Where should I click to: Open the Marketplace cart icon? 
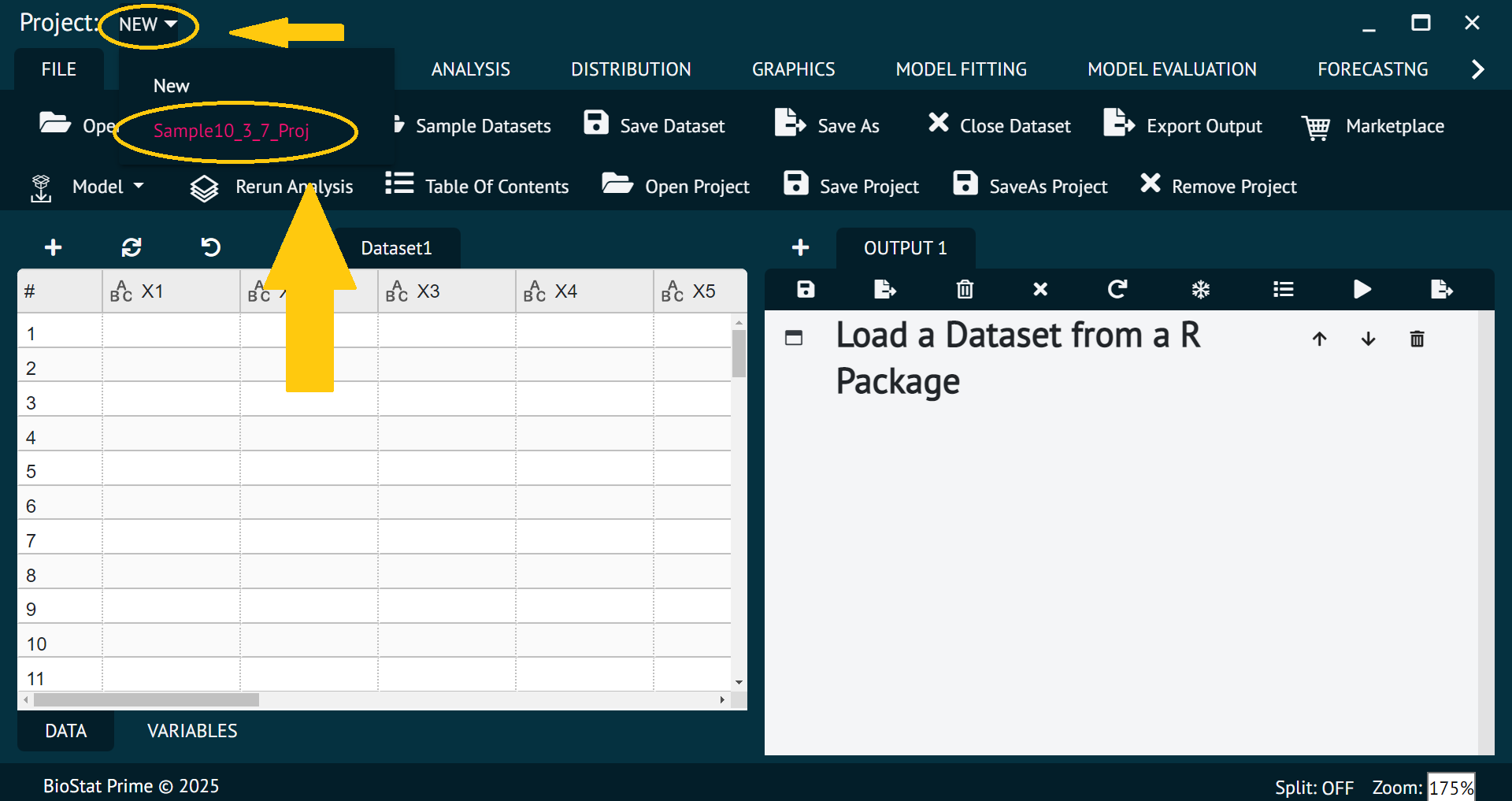1316,127
